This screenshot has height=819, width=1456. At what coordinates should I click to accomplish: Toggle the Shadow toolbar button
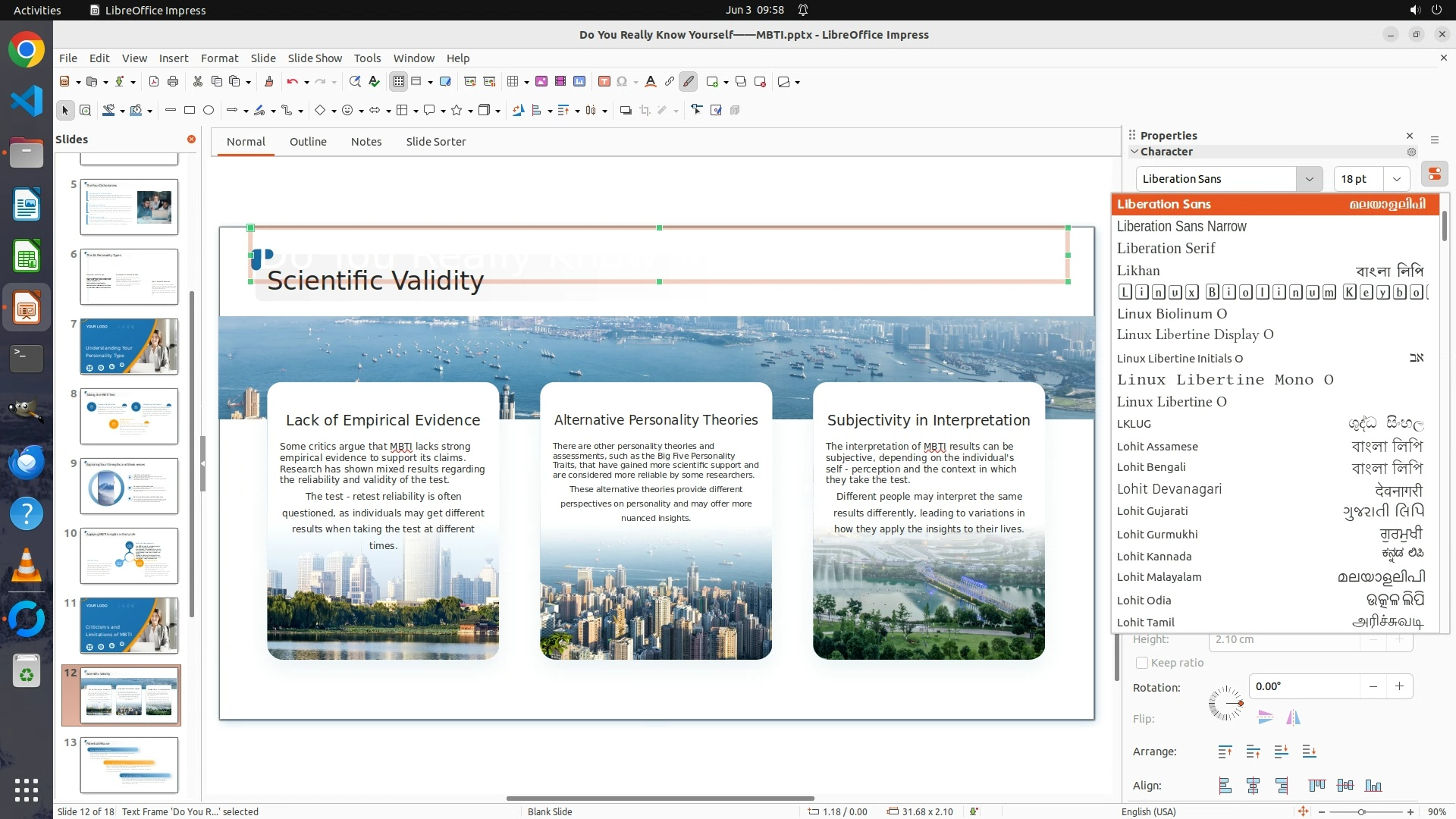626,111
